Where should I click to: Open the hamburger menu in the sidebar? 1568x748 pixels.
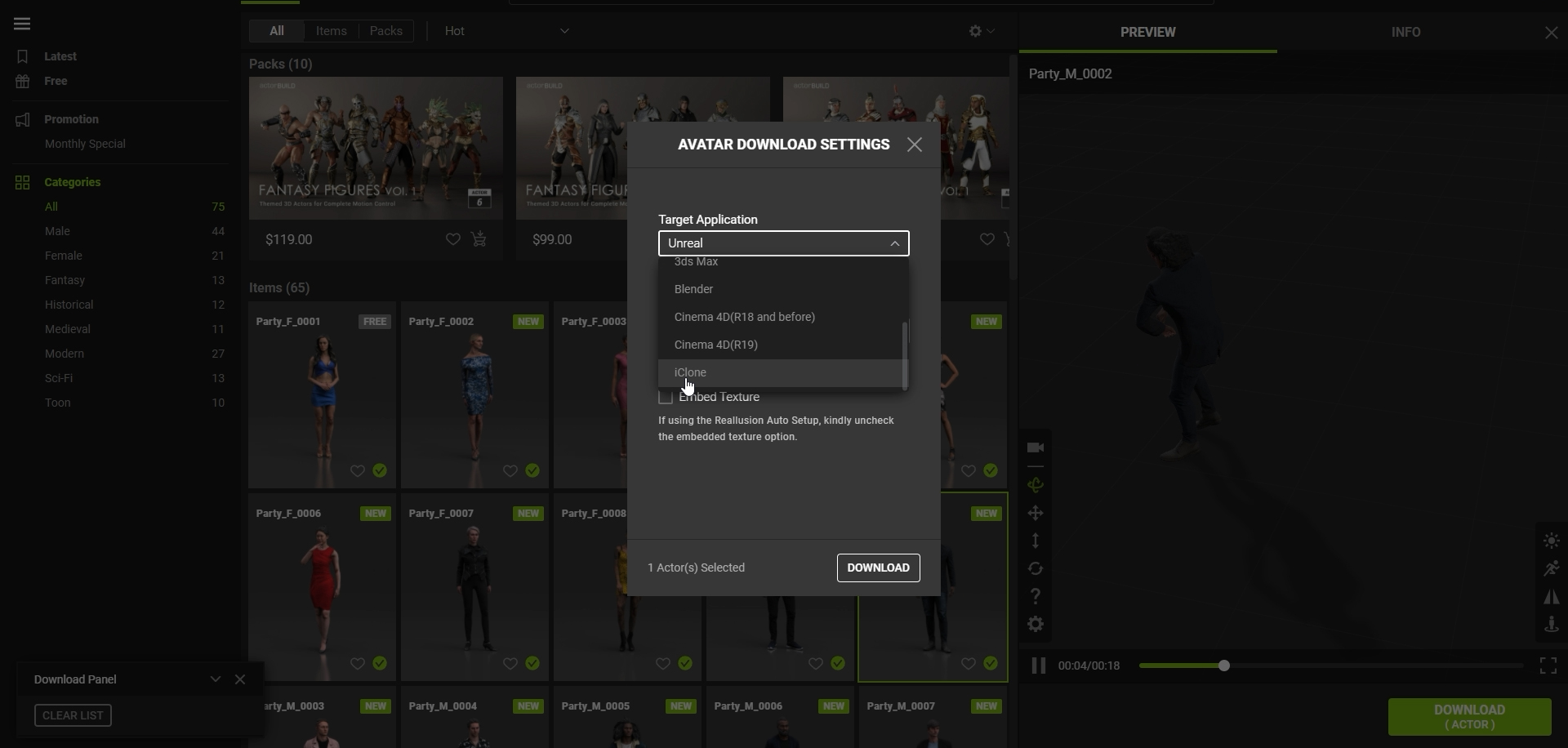pyautogui.click(x=22, y=24)
